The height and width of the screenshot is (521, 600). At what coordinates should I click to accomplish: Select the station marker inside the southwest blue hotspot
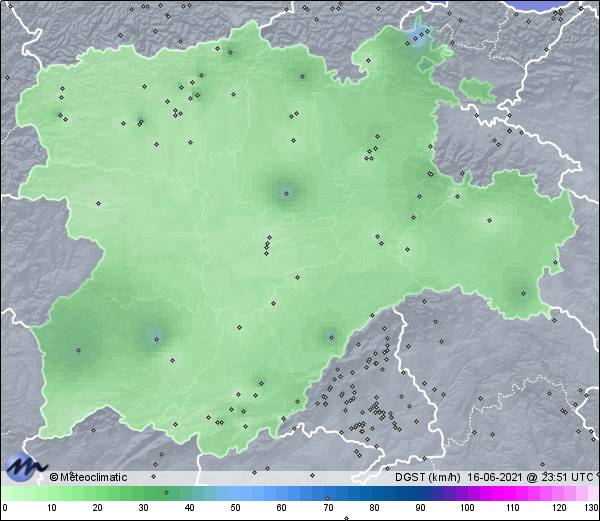pyautogui.click(x=156, y=339)
